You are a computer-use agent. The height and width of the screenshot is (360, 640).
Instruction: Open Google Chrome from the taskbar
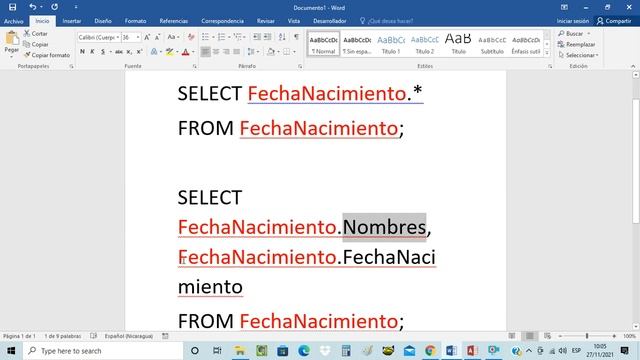pyautogui.click(x=430, y=351)
